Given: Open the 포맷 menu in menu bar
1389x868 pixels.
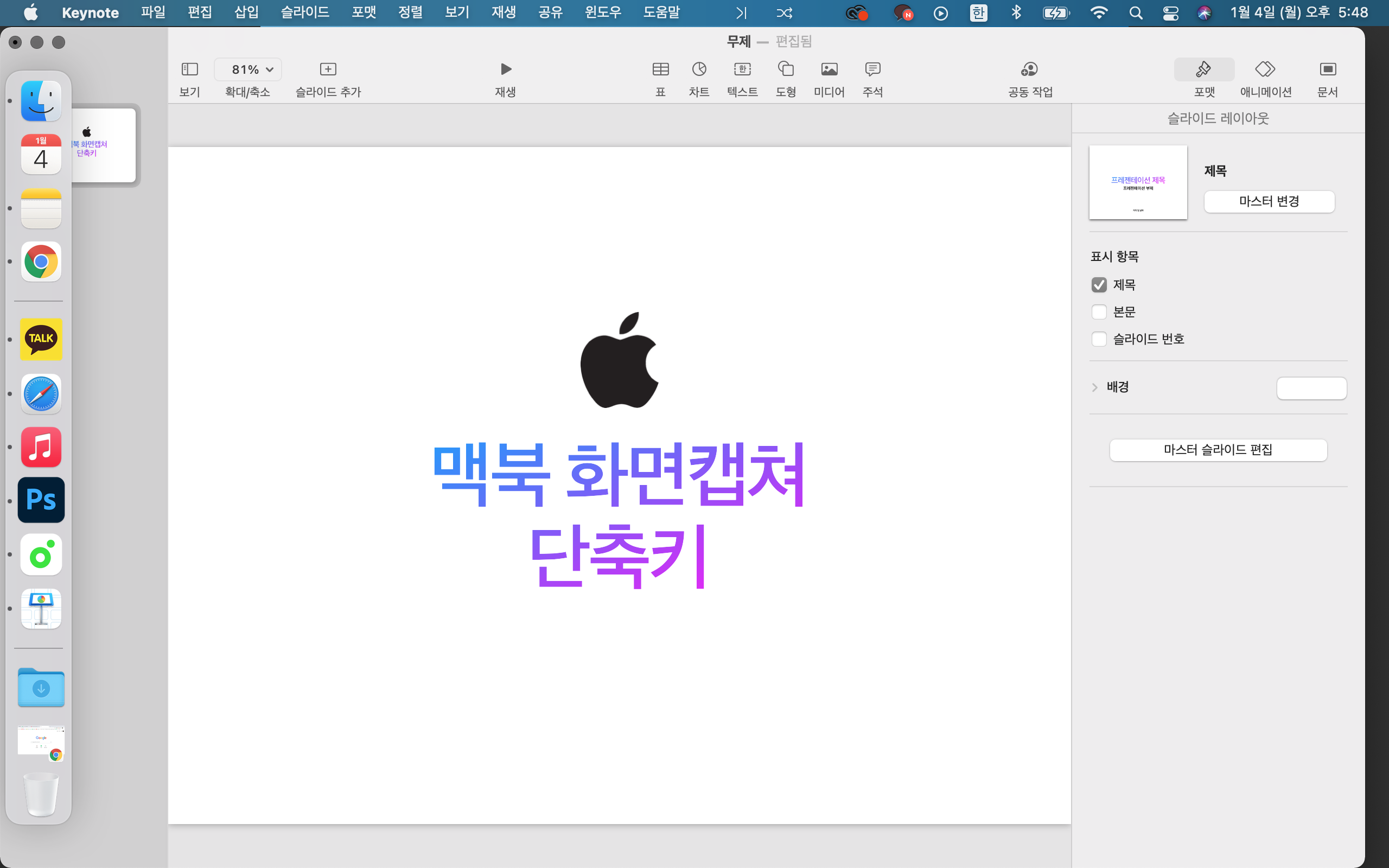Looking at the screenshot, I should 364,12.
